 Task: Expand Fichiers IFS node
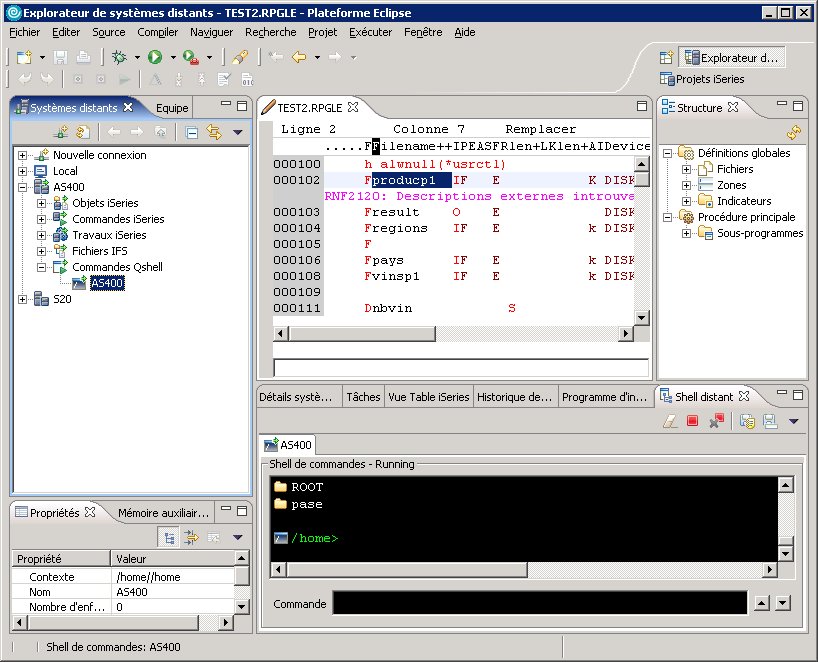pyautogui.click(x=42, y=251)
